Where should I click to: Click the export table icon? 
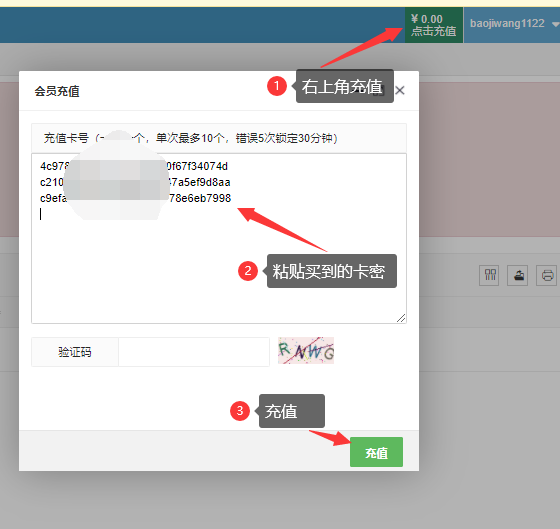518,275
